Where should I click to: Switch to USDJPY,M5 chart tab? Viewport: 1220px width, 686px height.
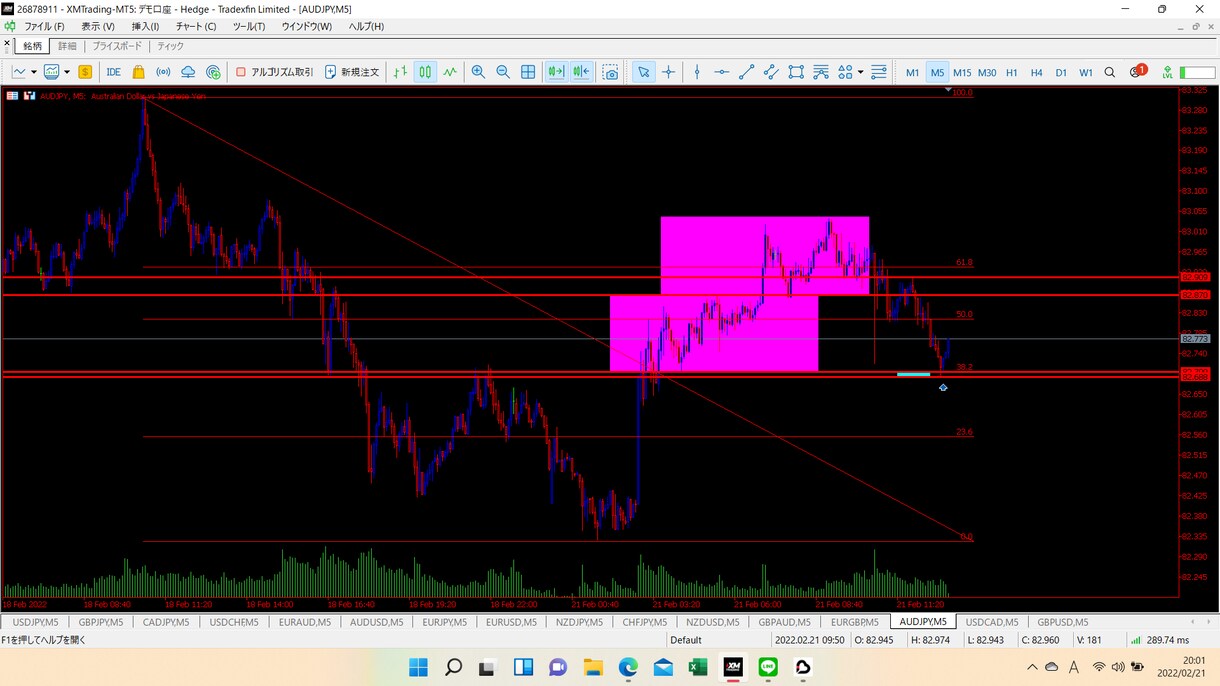(35, 622)
